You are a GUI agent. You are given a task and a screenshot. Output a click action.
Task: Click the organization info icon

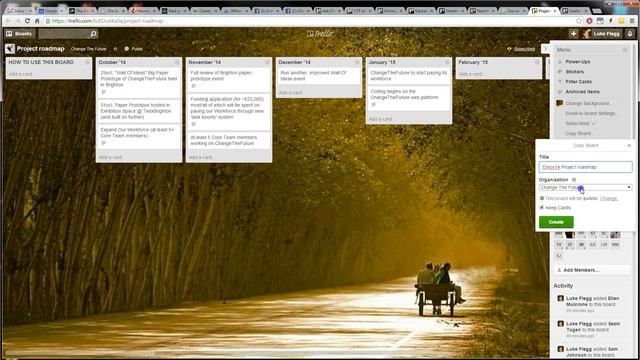pos(574,180)
